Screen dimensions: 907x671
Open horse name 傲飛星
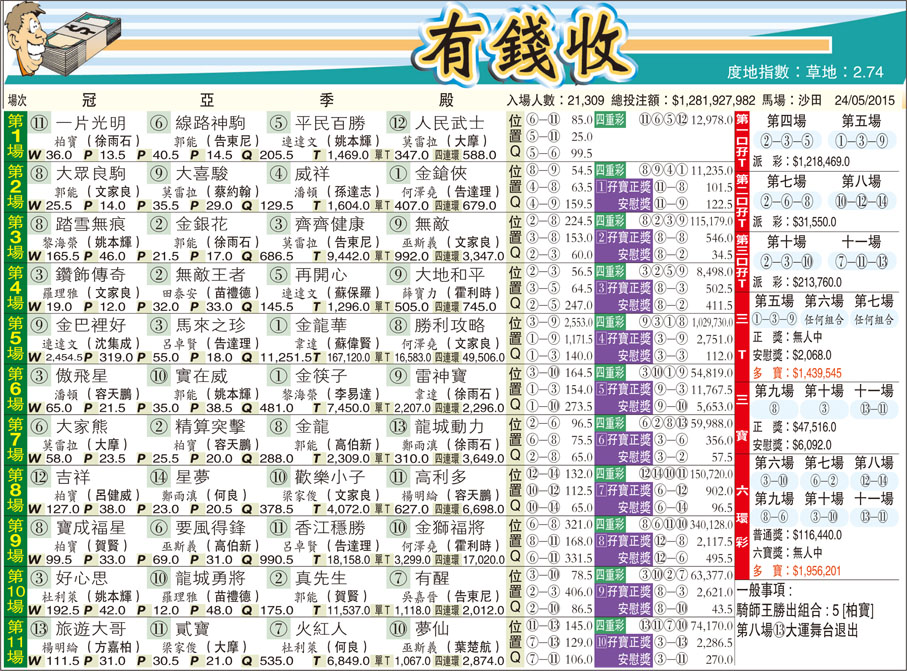(82, 376)
